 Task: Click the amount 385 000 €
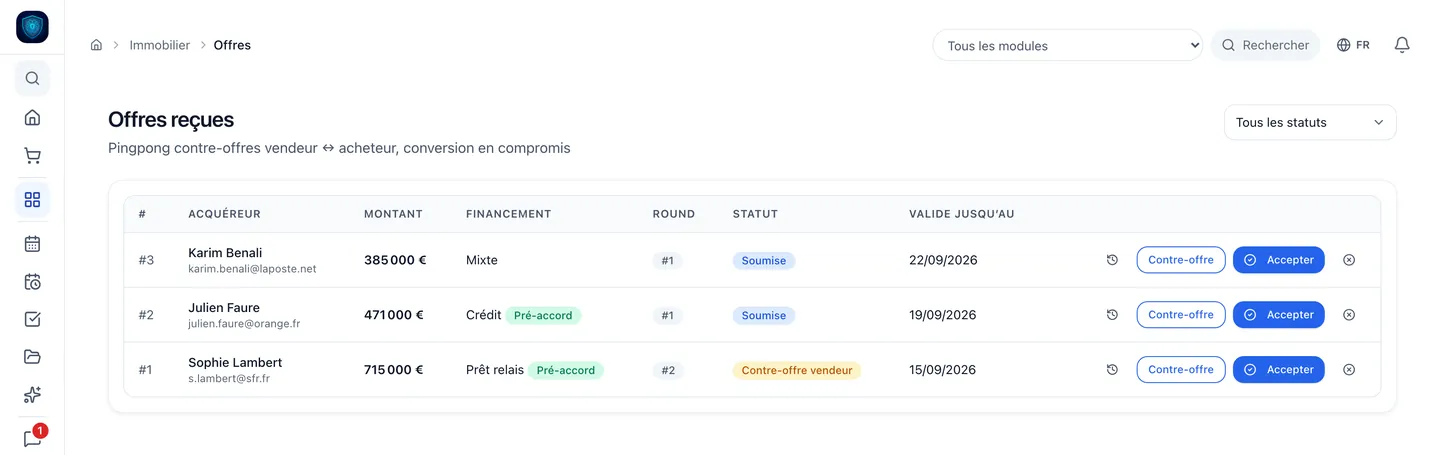395,260
